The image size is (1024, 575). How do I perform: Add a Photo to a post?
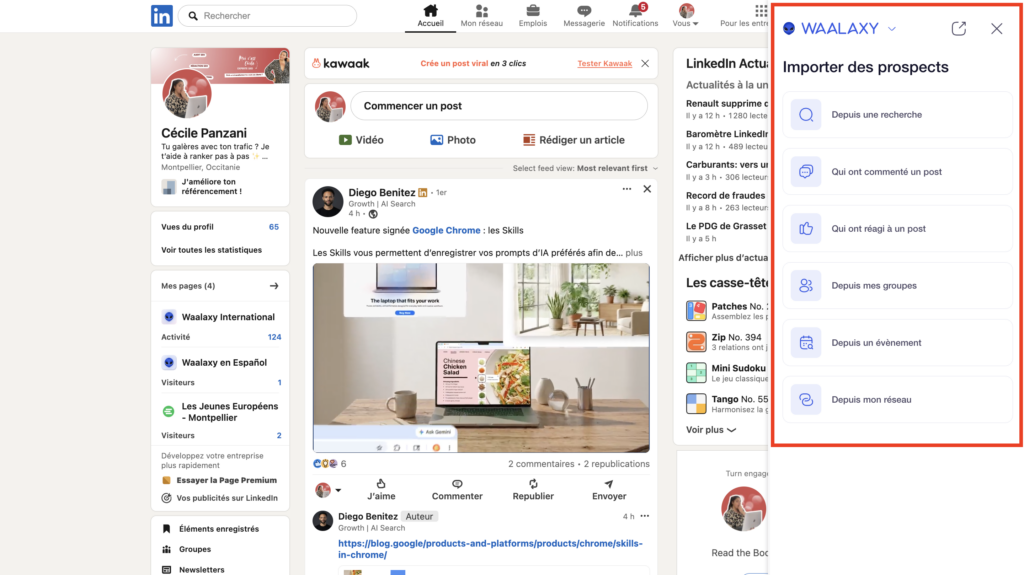(453, 140)
